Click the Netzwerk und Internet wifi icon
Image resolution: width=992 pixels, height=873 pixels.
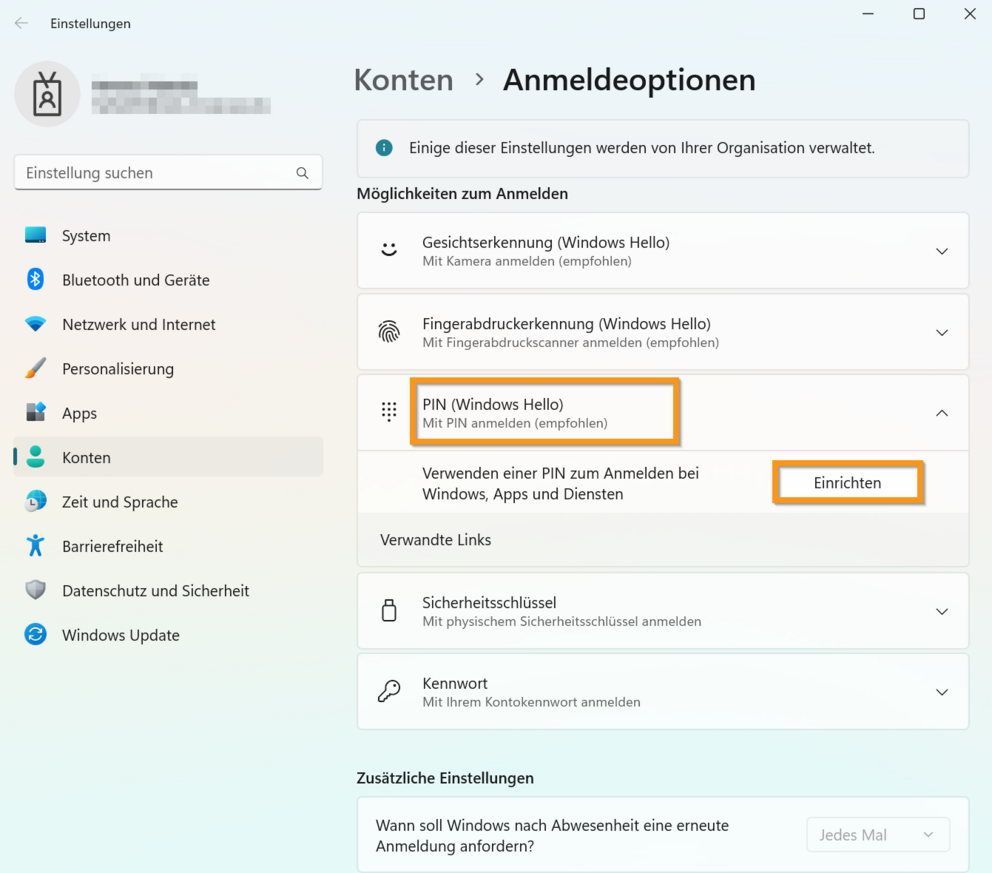click(36, 324)
